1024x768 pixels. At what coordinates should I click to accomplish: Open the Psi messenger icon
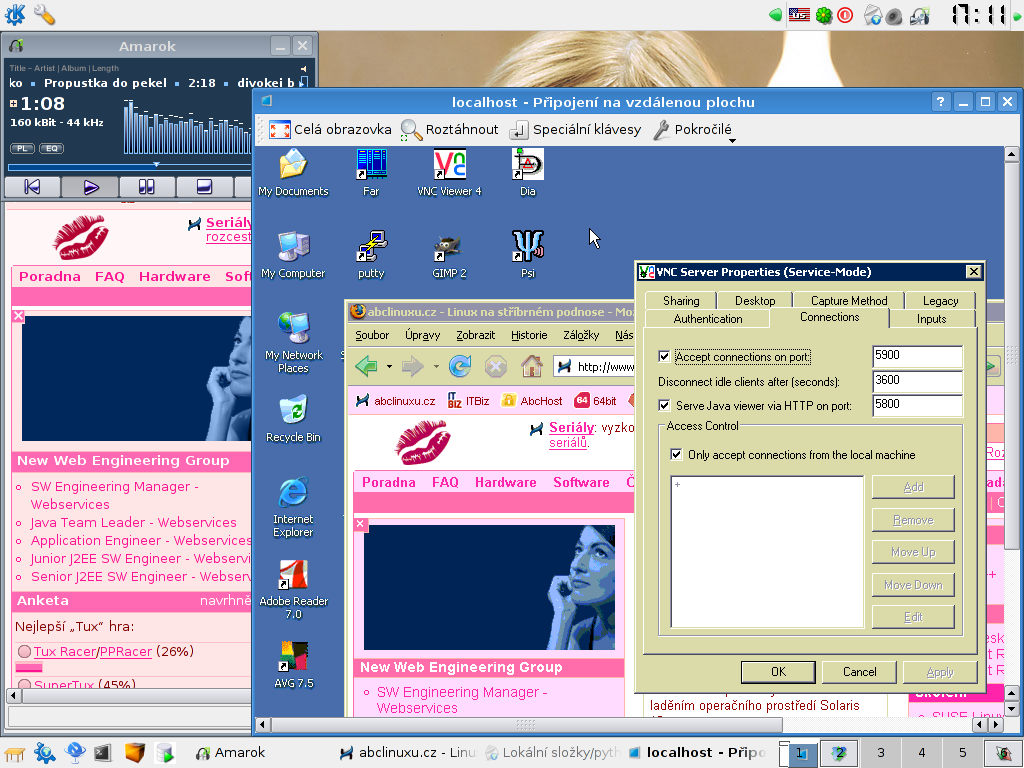528,255
